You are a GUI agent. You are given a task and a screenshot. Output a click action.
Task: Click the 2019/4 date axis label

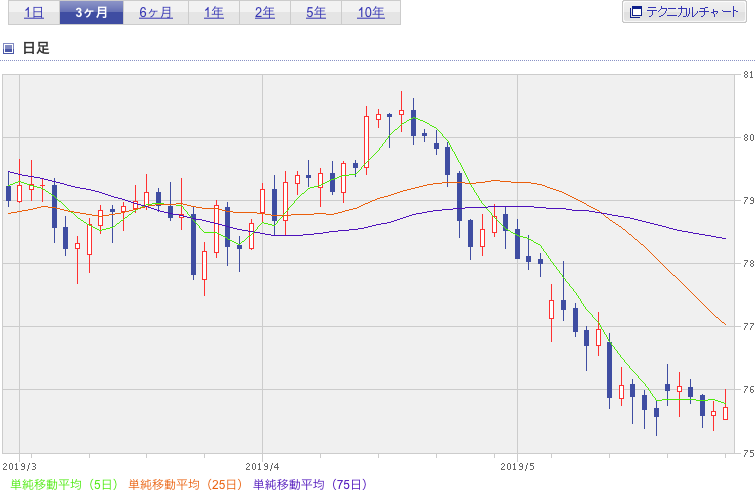click(x=262, y=467)
